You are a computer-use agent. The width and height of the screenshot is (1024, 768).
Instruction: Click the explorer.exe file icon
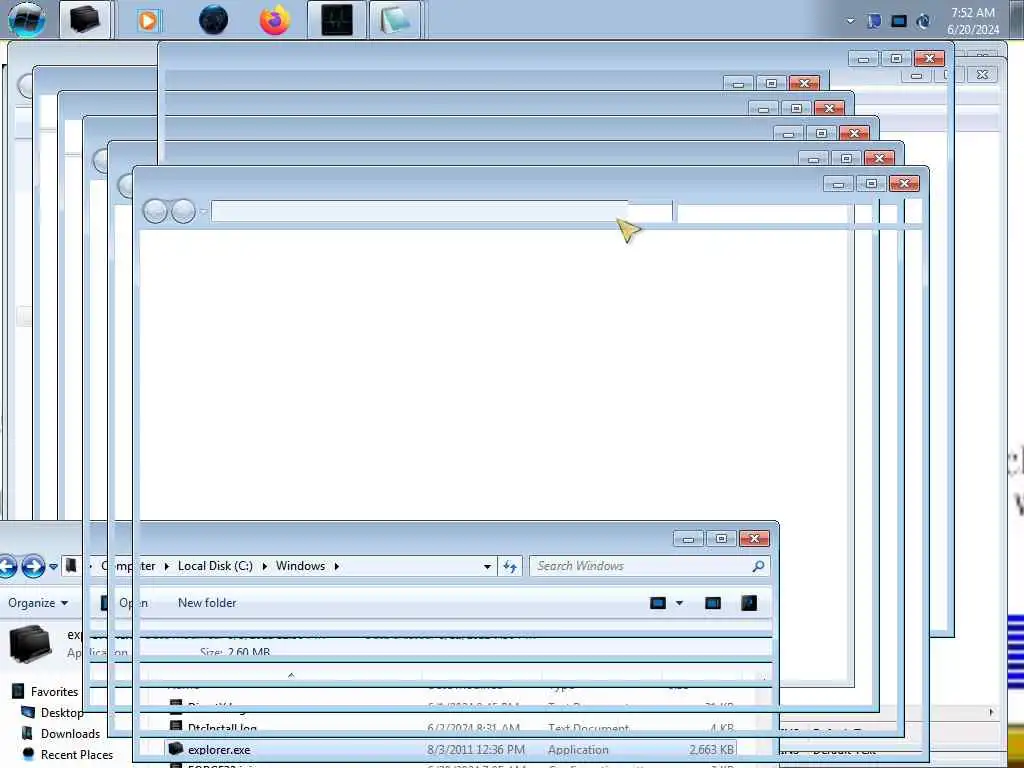[x=176, y=749]
